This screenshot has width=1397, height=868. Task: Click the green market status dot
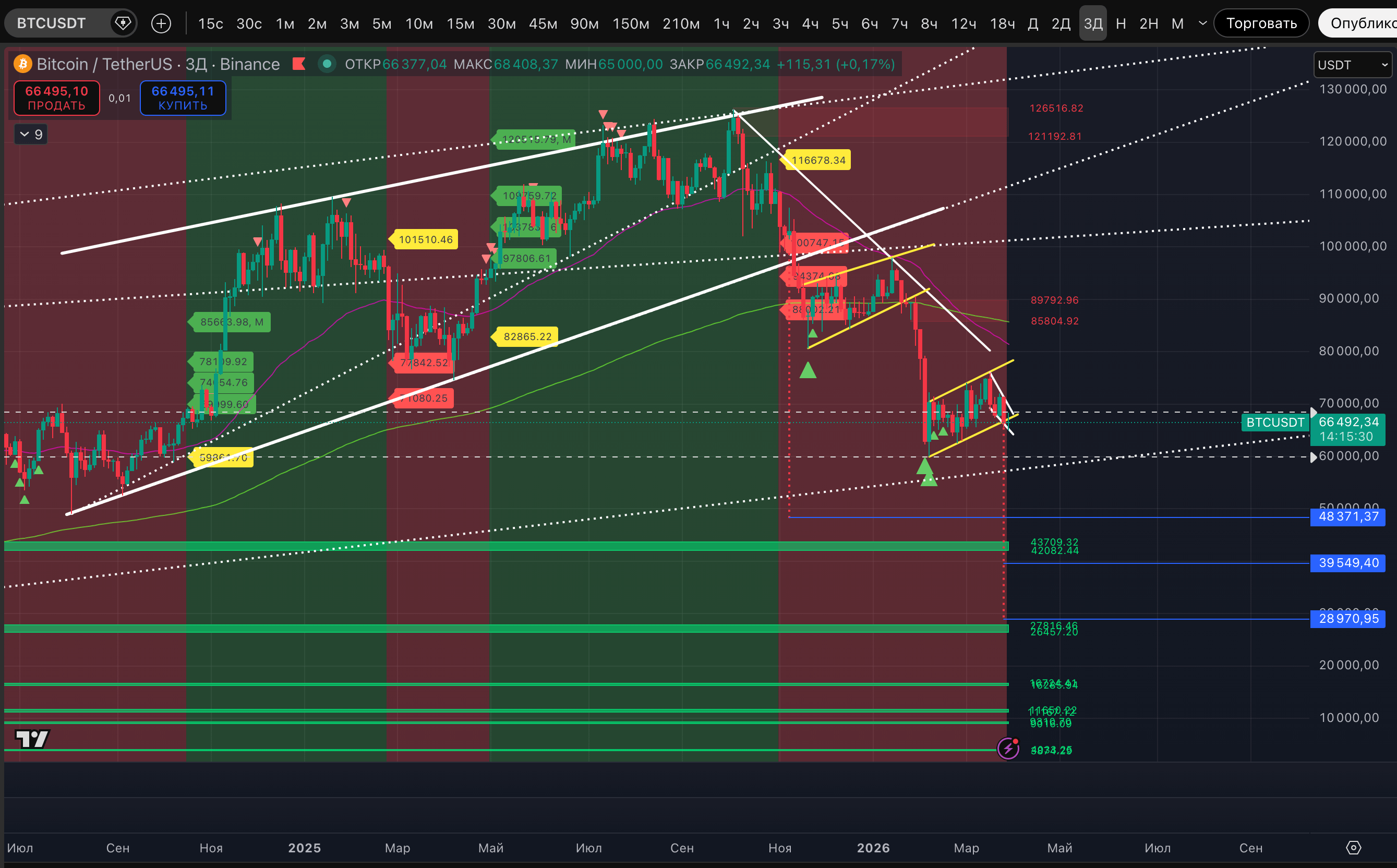(327, 64)
